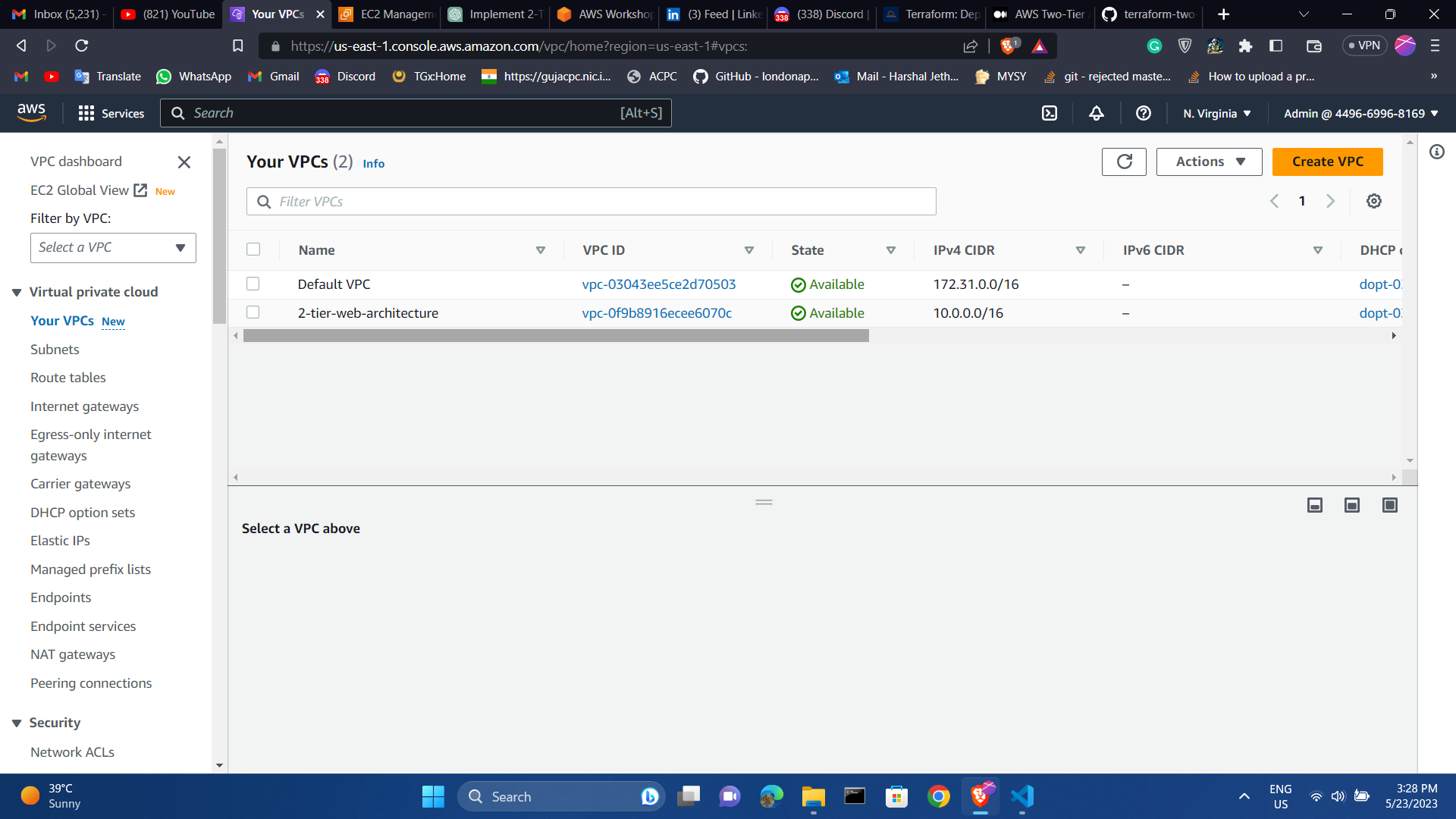Click the horizontal table scrollbar
The image size is (1456, 819).
[x=556, y=336]
